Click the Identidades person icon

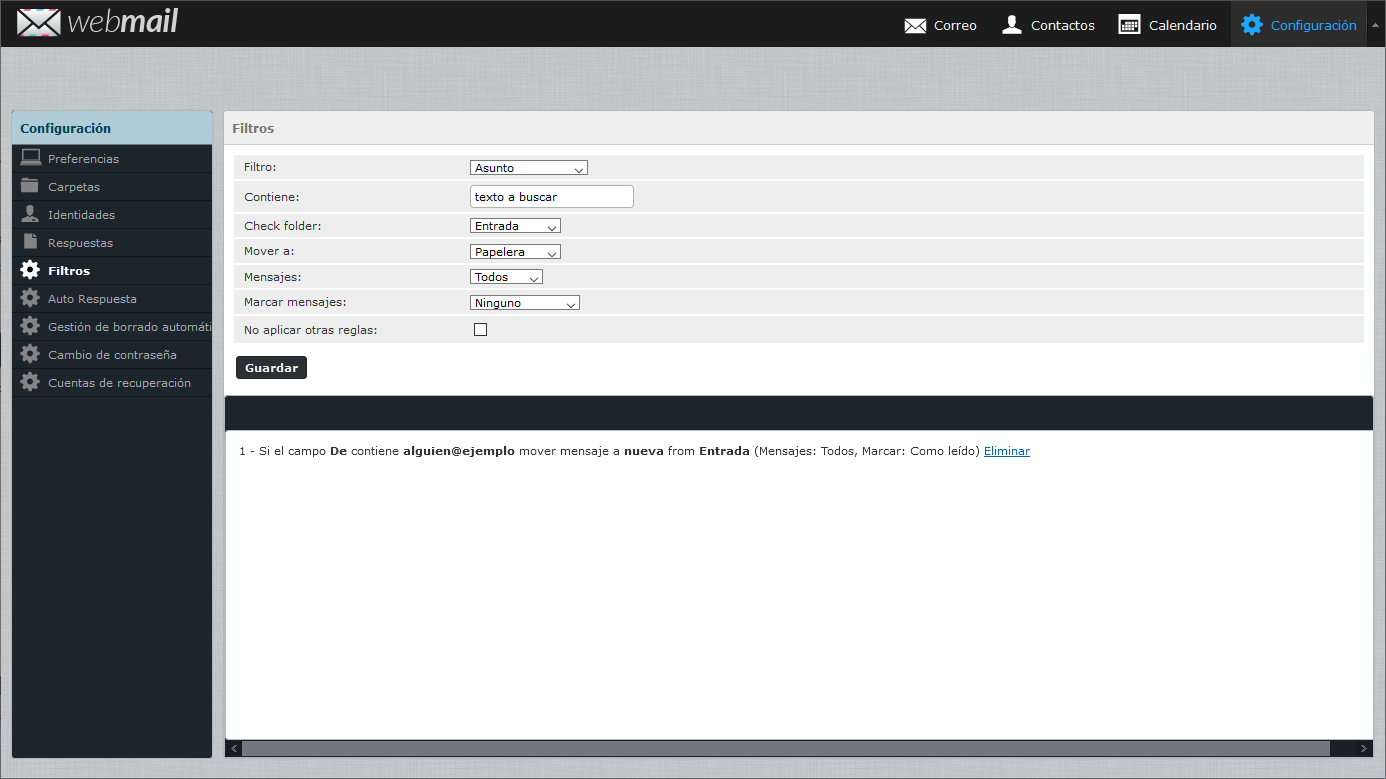click(x=30, y=214)
